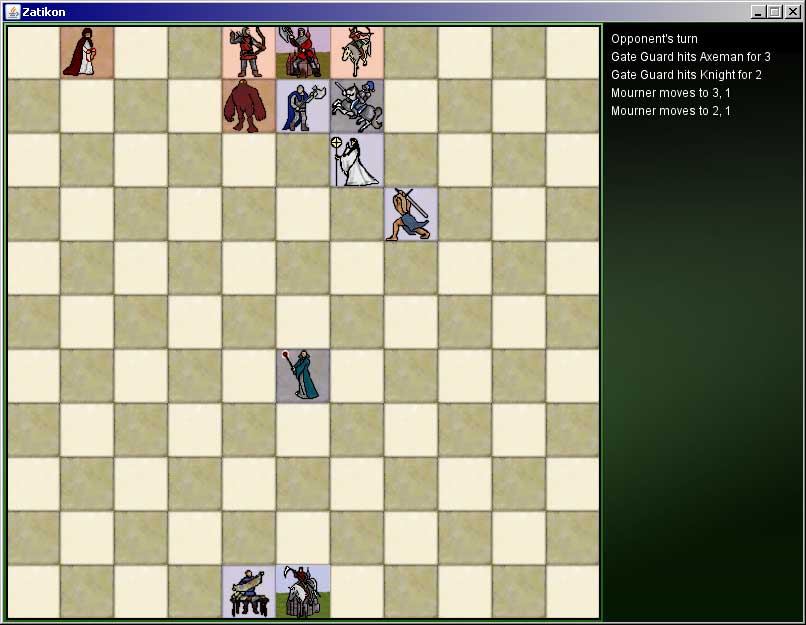The width and height of the screenshot is (806, 625).
Task: Select the blue craftsman seated at table
Action: (249, 591)
